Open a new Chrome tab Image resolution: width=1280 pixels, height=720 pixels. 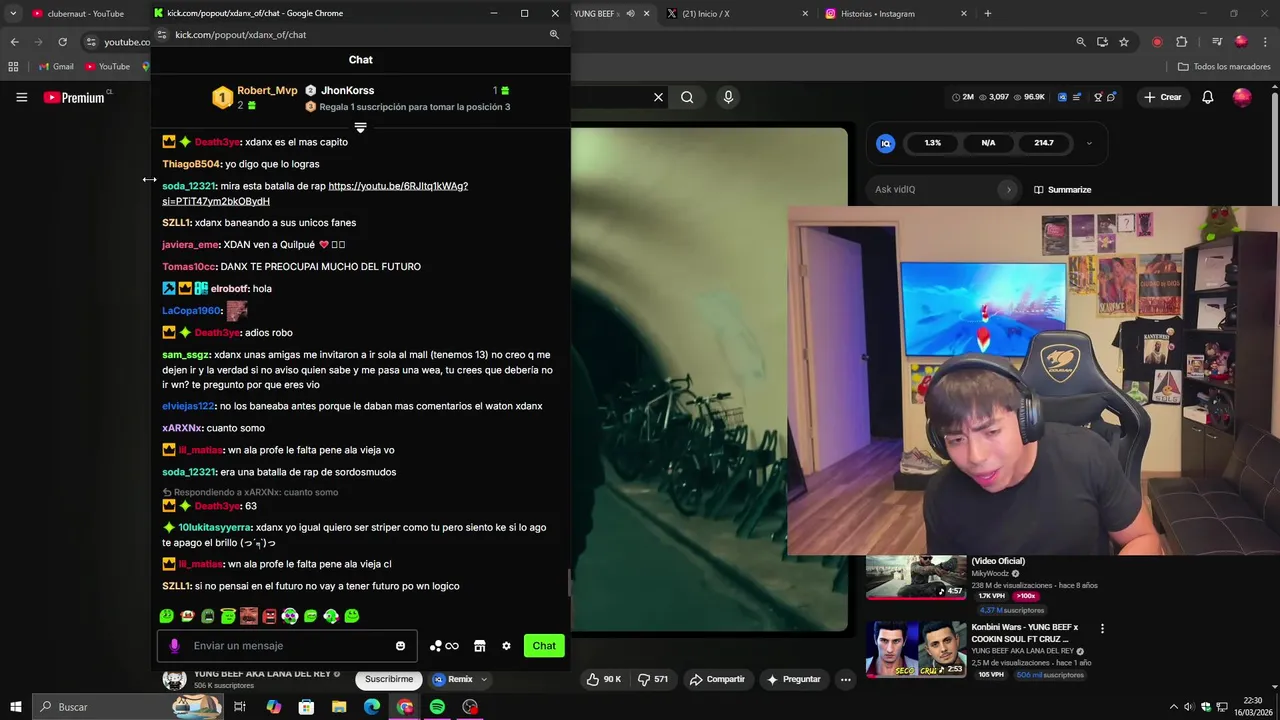988,14
